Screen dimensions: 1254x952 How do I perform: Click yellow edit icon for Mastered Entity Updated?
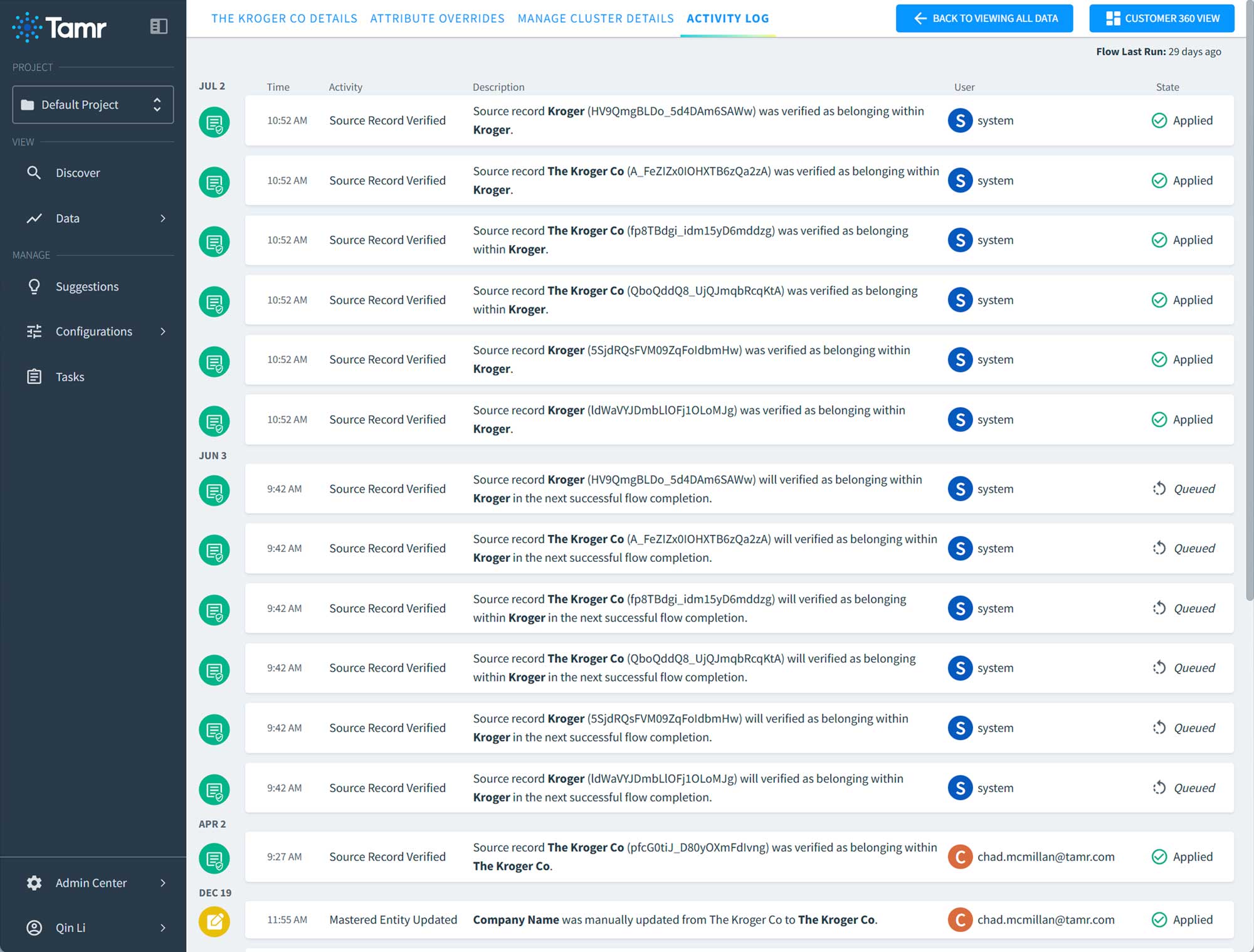pos(214,922)
